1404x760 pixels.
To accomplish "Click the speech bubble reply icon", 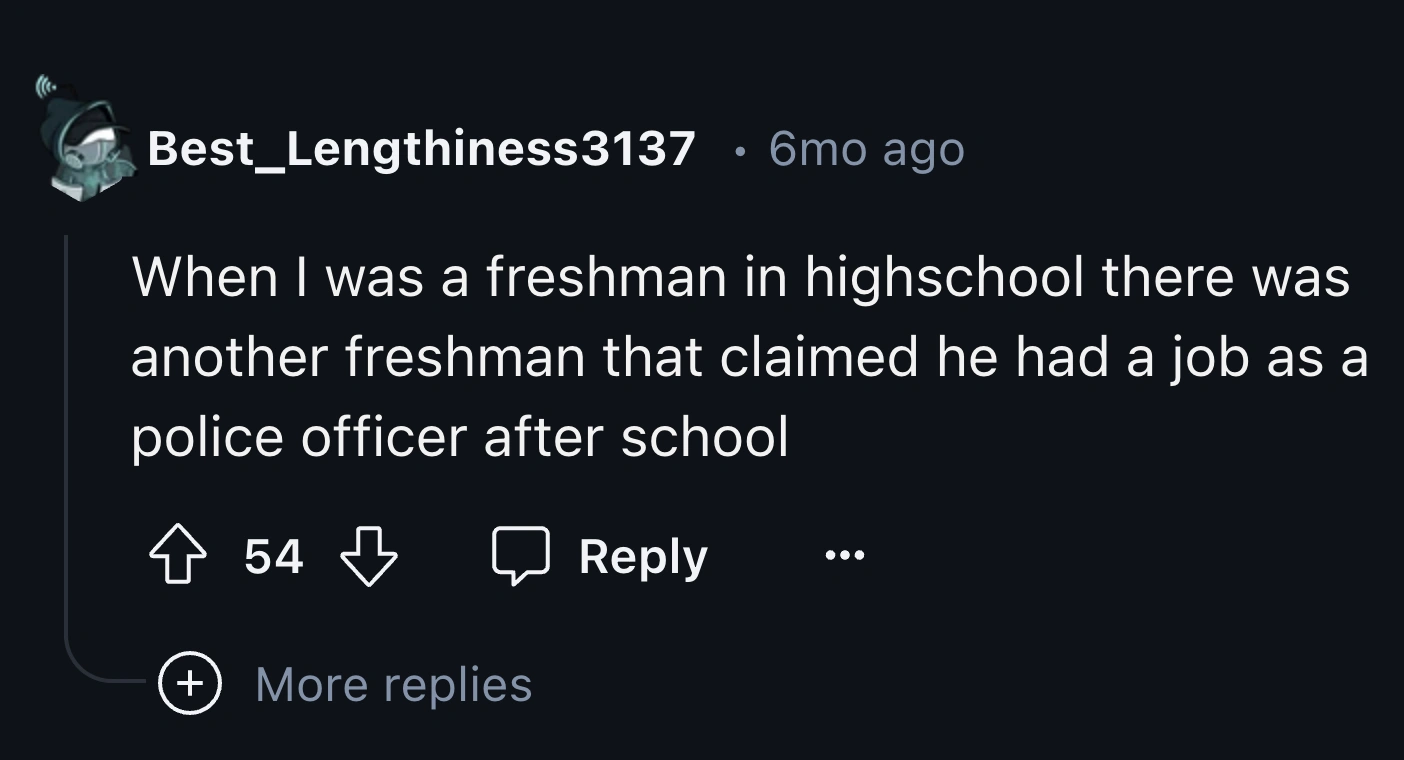I will (x=521, y=556).
